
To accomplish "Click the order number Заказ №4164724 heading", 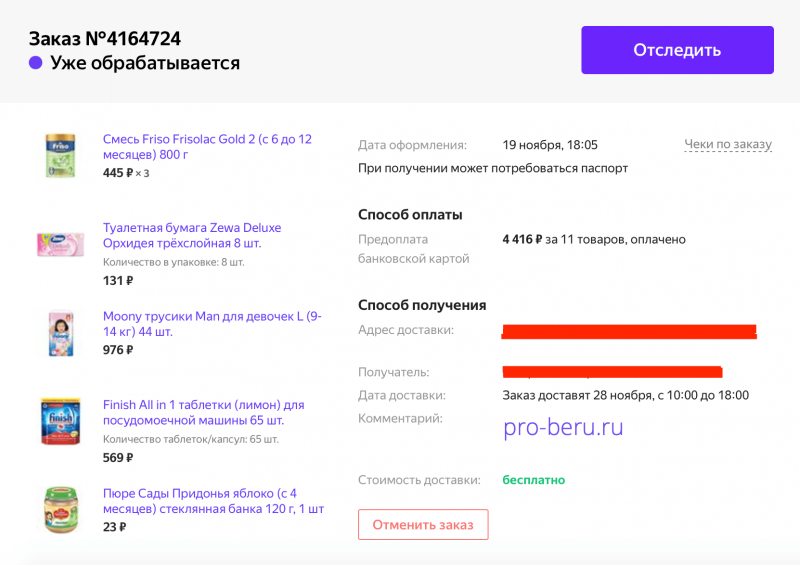I will [105, 39].
